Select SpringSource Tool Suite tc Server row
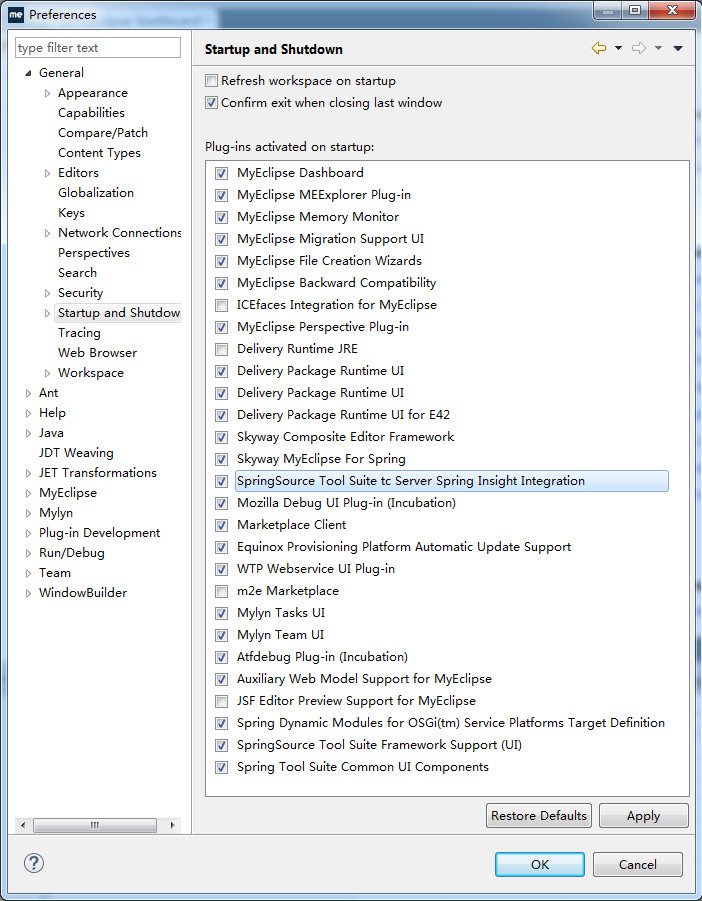Screen dimensions: 702x901 pyautogui.click(x=452, y=481)
